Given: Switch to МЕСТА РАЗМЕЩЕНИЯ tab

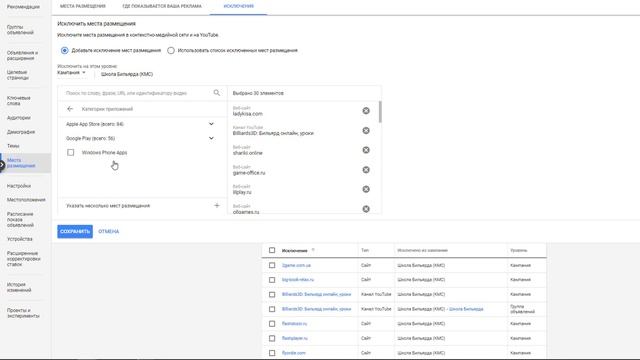Looking at the screenshot, I should (x=83, y=6).
